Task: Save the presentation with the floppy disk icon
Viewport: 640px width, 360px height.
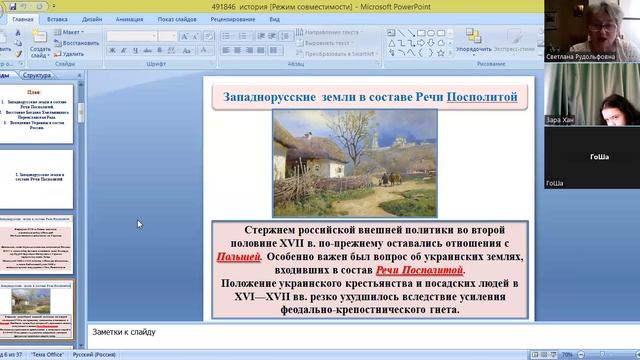Action: coord(13,7)
